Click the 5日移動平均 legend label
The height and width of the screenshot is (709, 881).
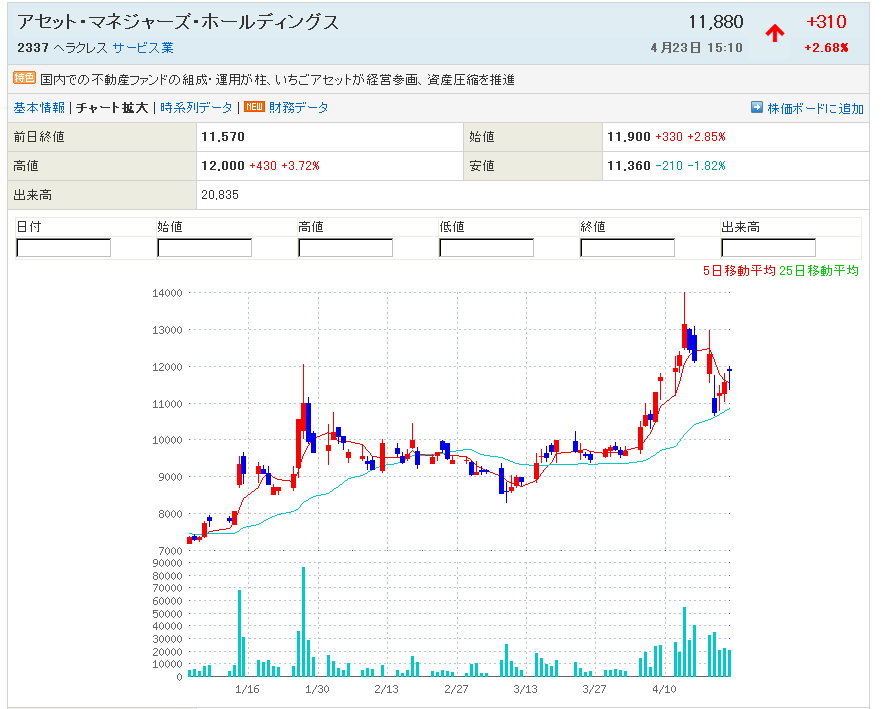coord(739,271)
